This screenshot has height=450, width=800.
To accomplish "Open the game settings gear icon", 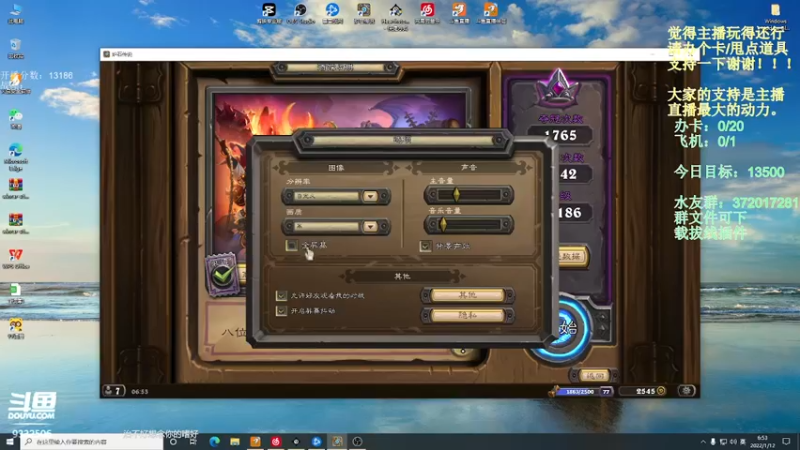I will 686,391.
